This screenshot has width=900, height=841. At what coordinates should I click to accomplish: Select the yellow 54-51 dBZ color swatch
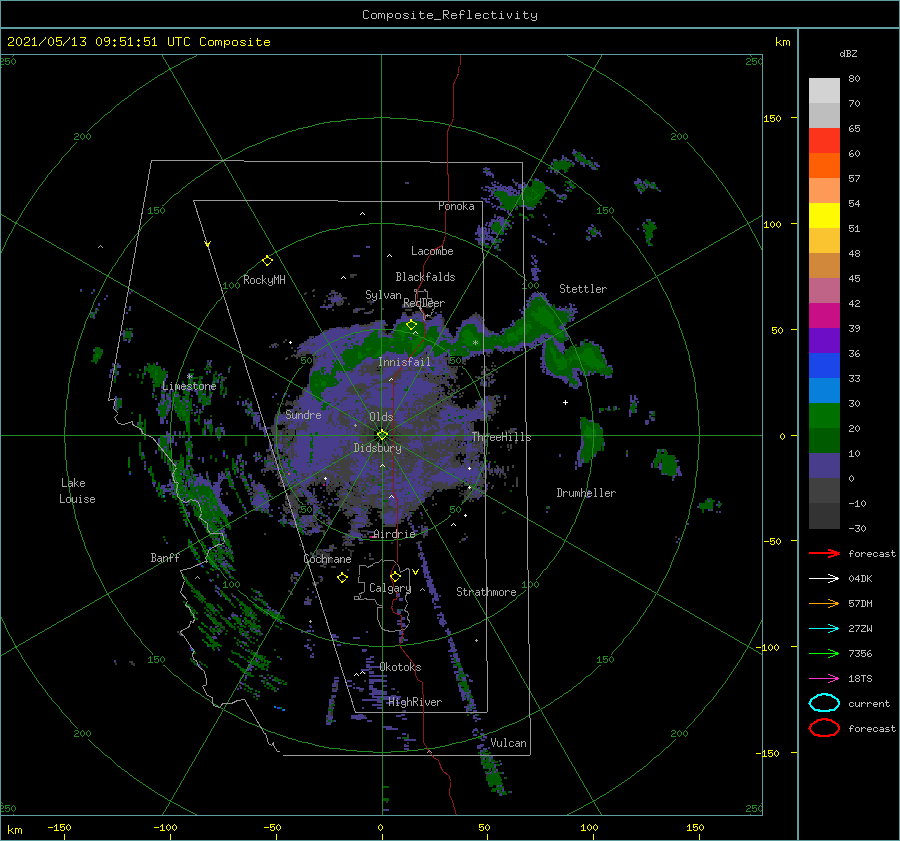[x=824, y=216]
